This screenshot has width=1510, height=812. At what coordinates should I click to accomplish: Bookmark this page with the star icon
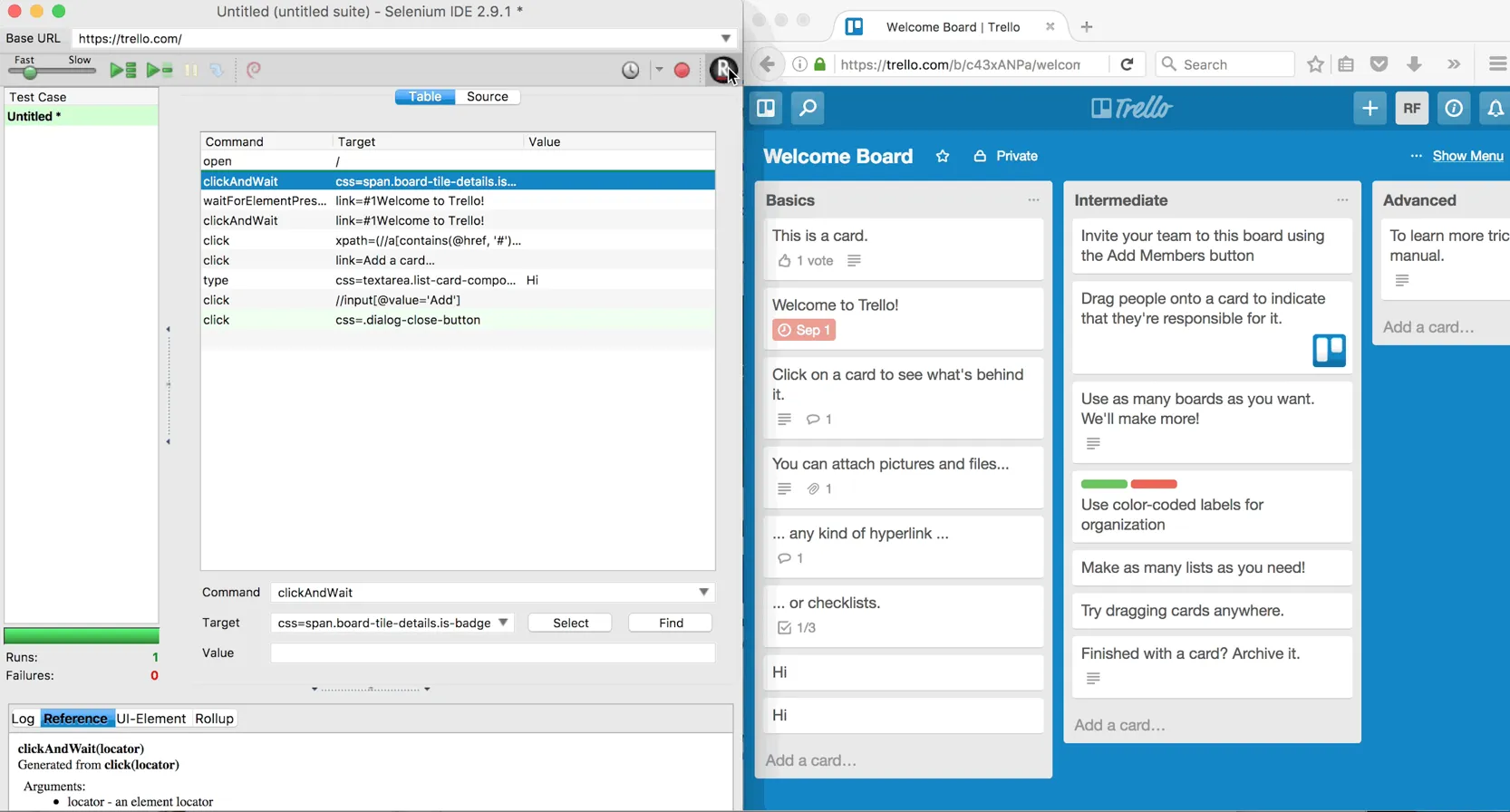tap(1315, 64)
